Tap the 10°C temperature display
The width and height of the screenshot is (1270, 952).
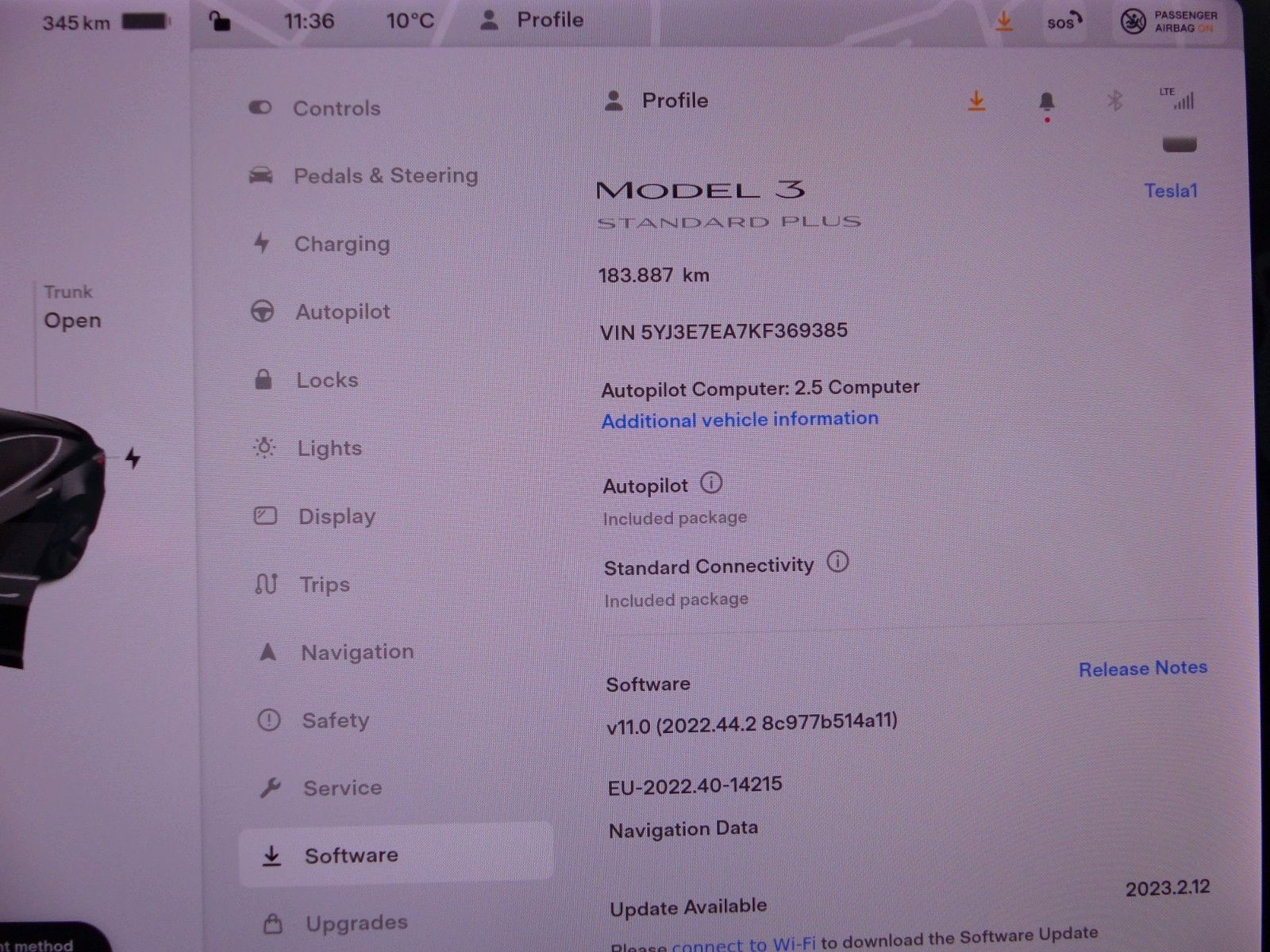(x=410, y=21)
